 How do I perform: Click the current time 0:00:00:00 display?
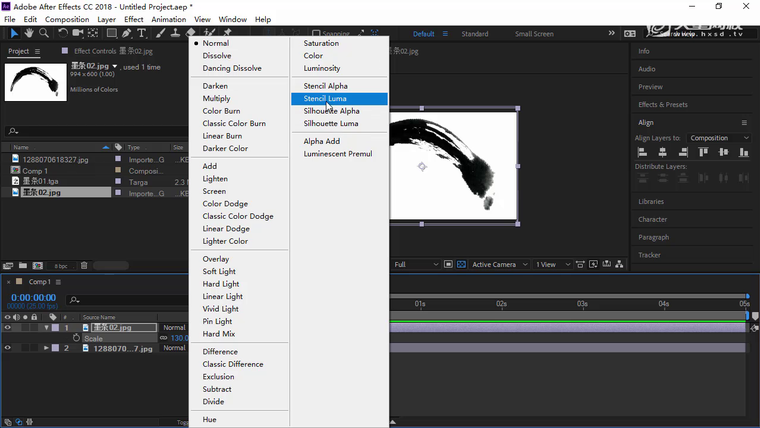pyautogui.click(x=33, y=298)
